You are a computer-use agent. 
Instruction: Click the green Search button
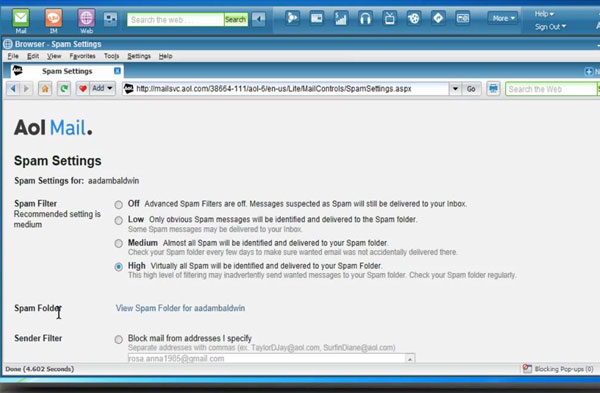(x=235, y=19)
